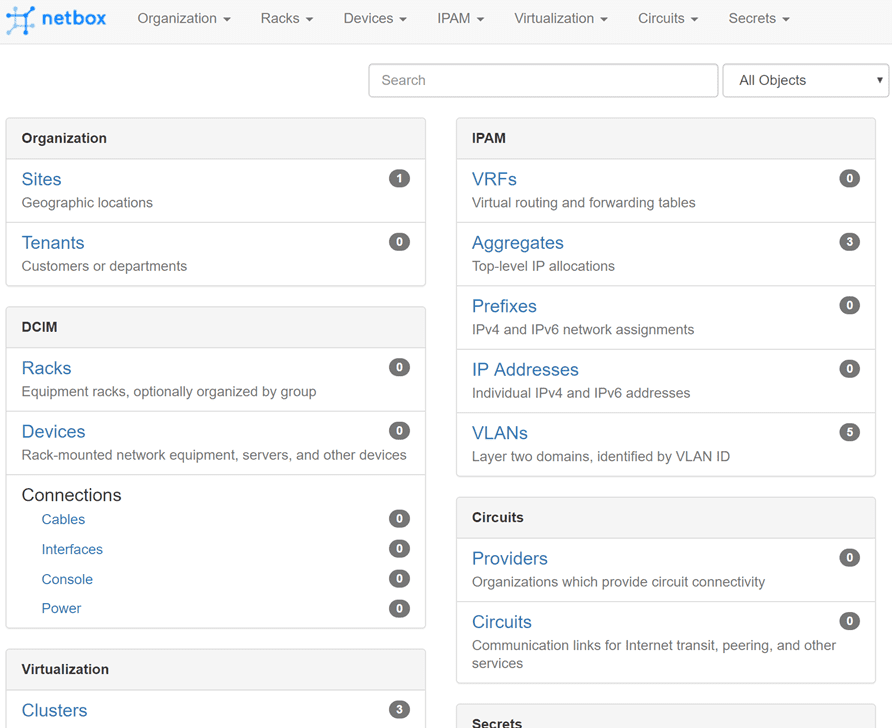The width and height of the screenshot is (892, 728).
Task: Expand the Virtualization menu
Action: (561, 18)
